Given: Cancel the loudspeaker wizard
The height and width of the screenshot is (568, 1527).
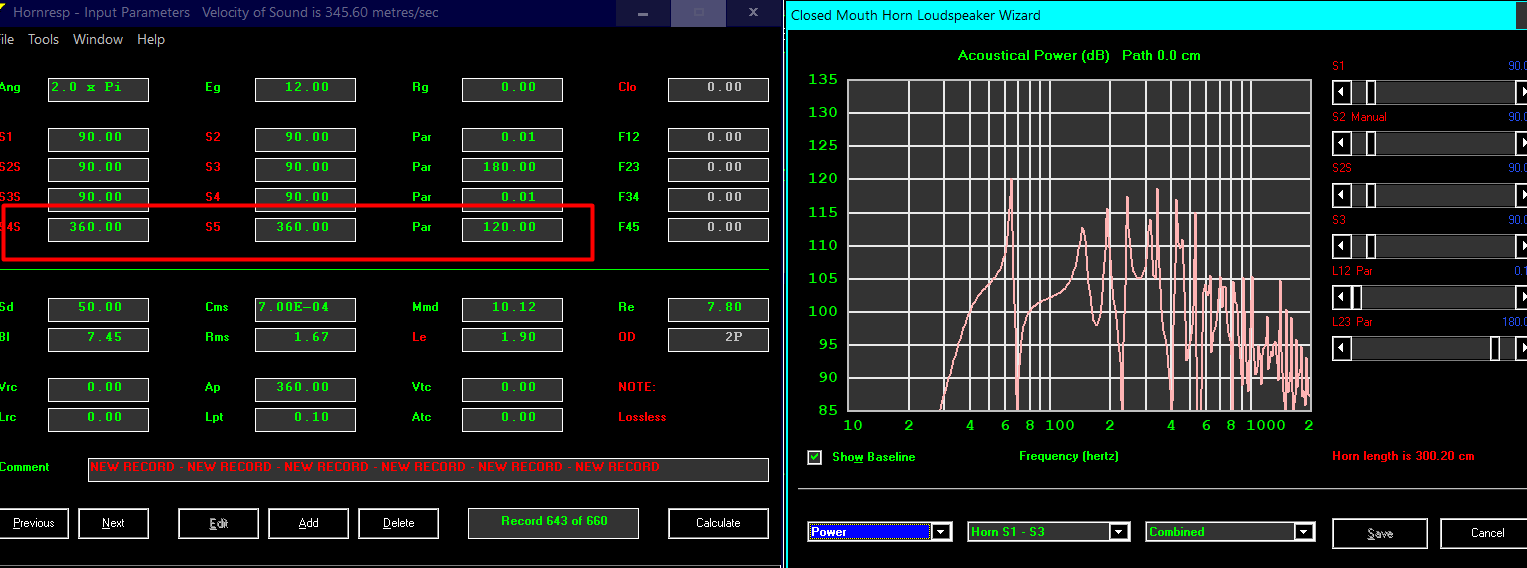Looking at the screenshot, I should pos(1484,533).
